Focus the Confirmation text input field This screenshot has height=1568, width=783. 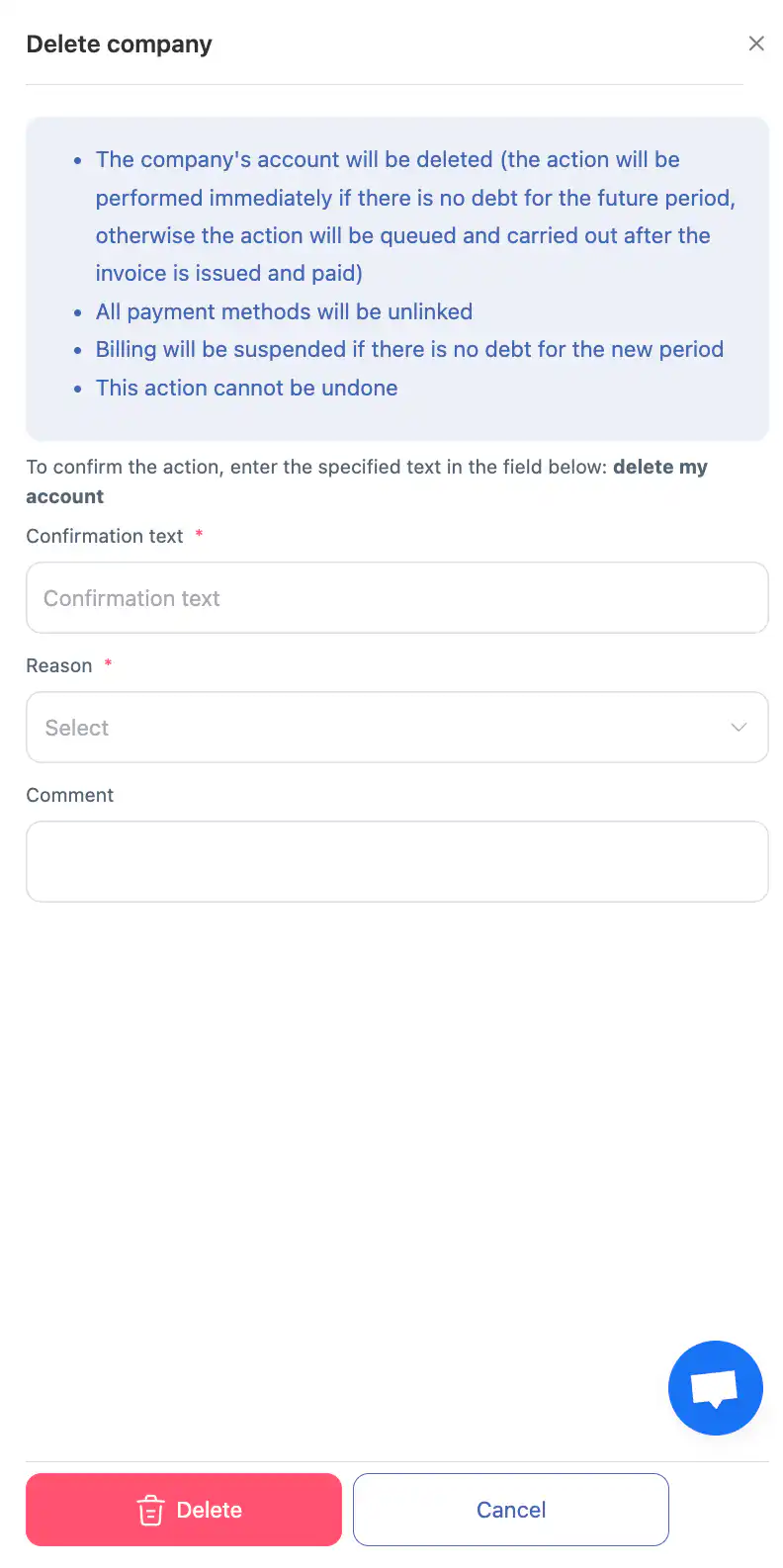point(396,598)
